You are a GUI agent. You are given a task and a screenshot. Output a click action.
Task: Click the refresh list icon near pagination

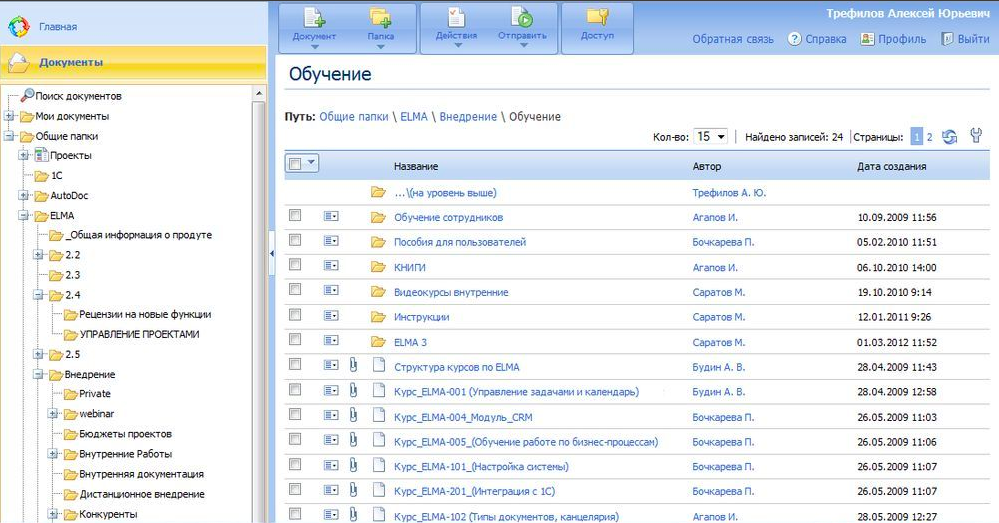click(949, 137)
